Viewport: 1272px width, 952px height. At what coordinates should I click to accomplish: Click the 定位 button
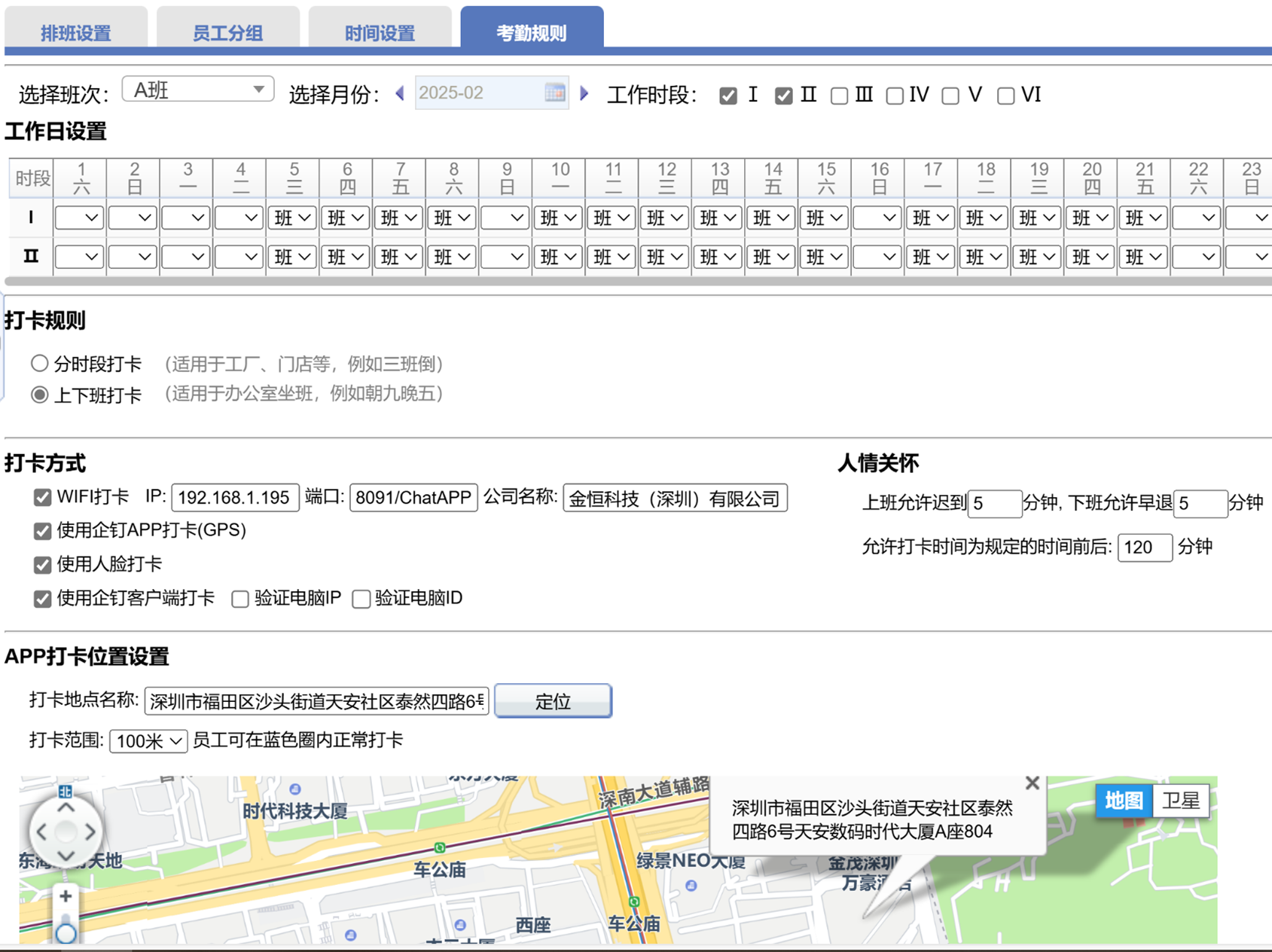553,701
